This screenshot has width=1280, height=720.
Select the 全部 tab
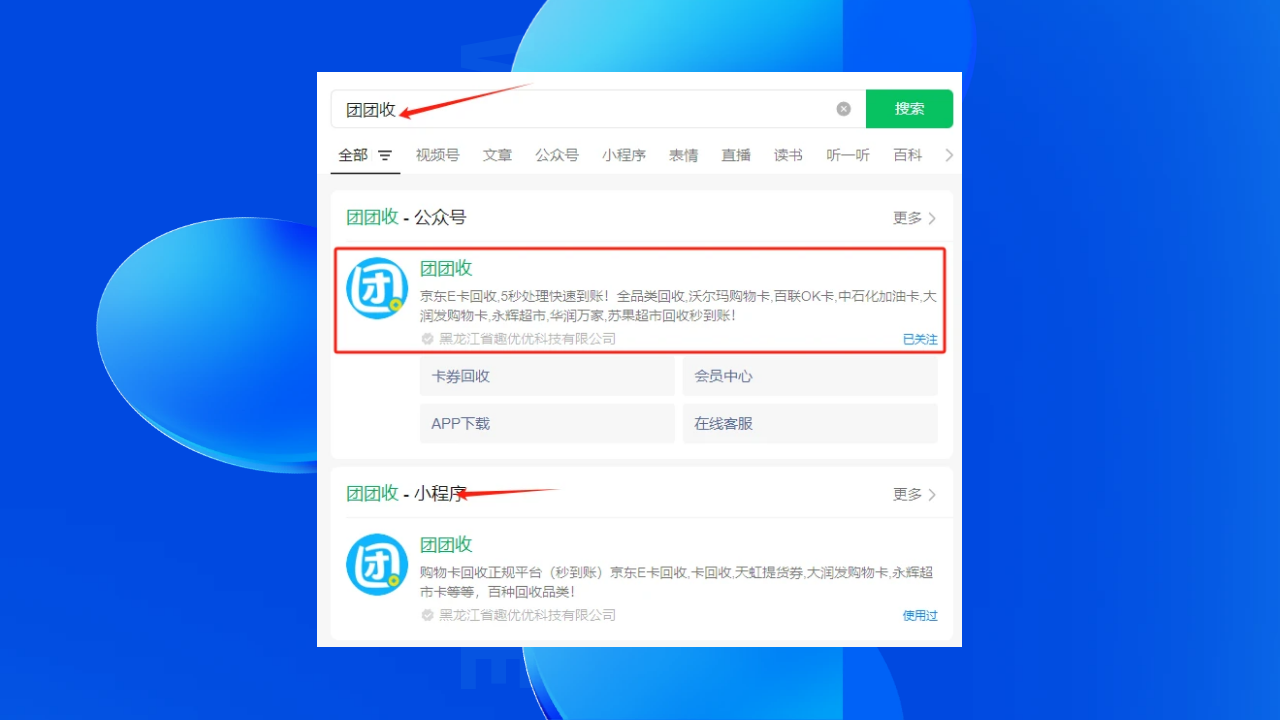(x=353, y=155)
